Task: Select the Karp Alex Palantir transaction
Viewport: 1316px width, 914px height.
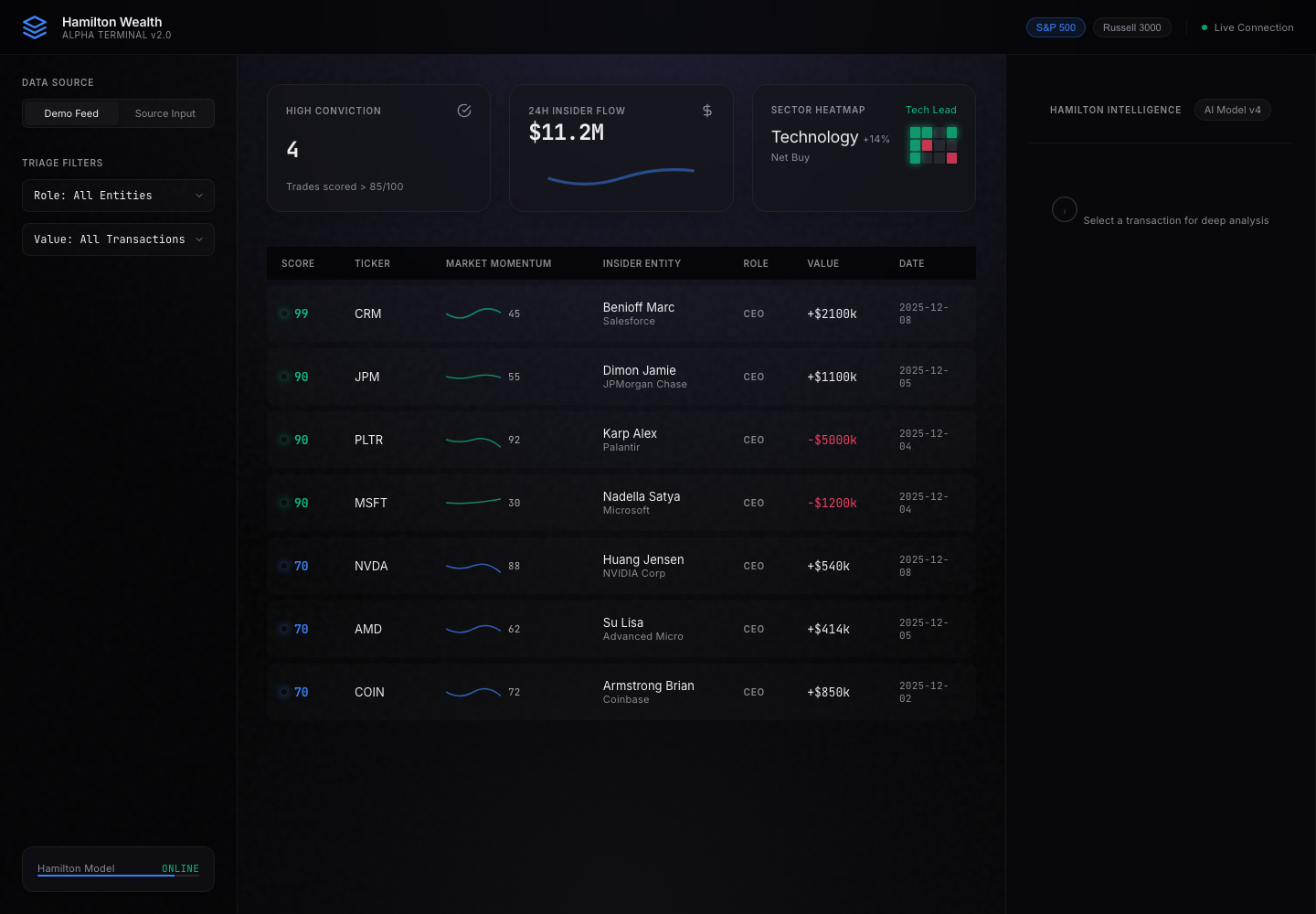Action: click(621, 440)
